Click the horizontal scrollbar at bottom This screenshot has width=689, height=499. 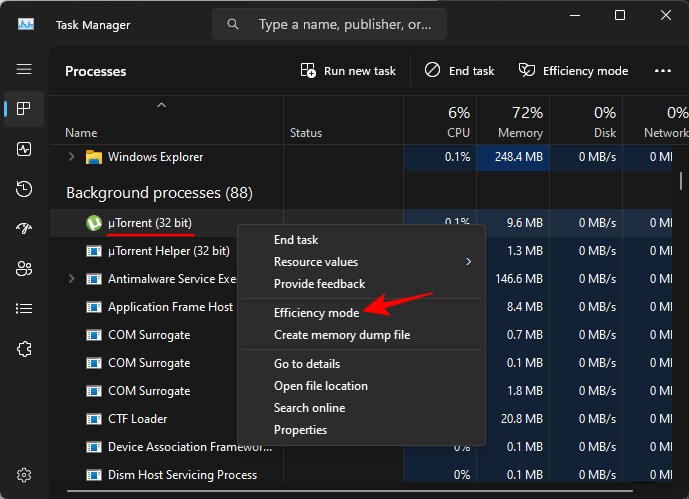[350, 491]
